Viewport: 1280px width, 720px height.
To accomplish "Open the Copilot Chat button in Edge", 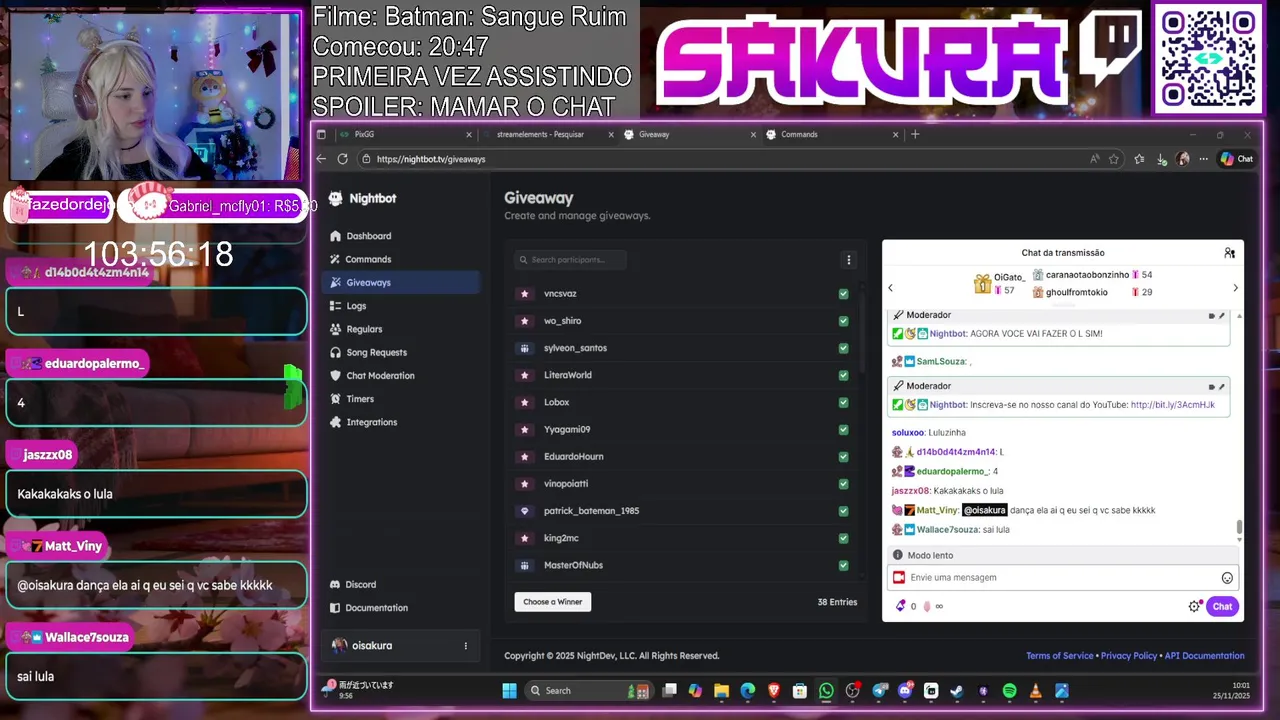I will (x=1237, y=159).
